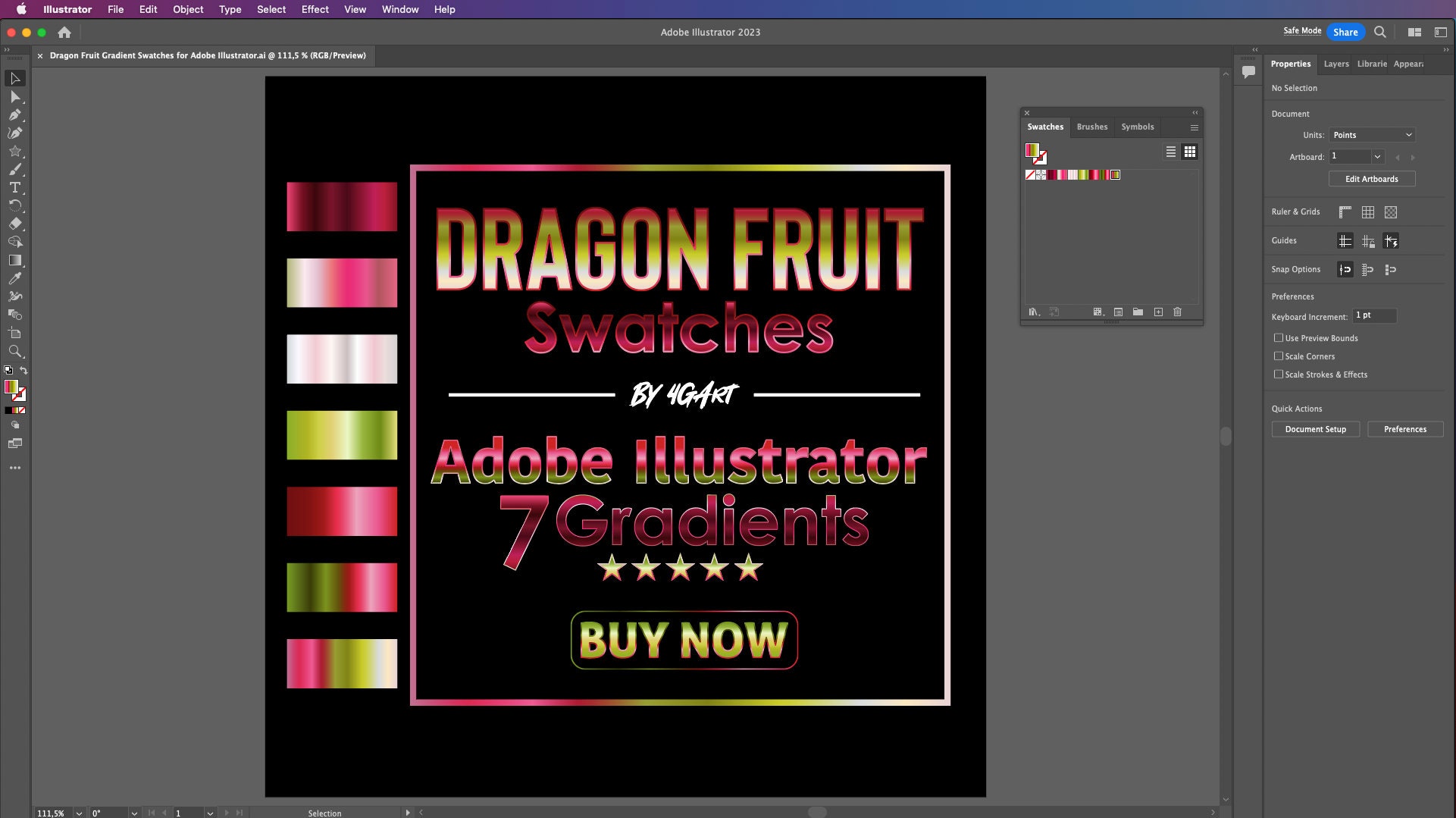Pick the Eyedropper tool
Viewport: 1456px width, 818px height.
15,278
